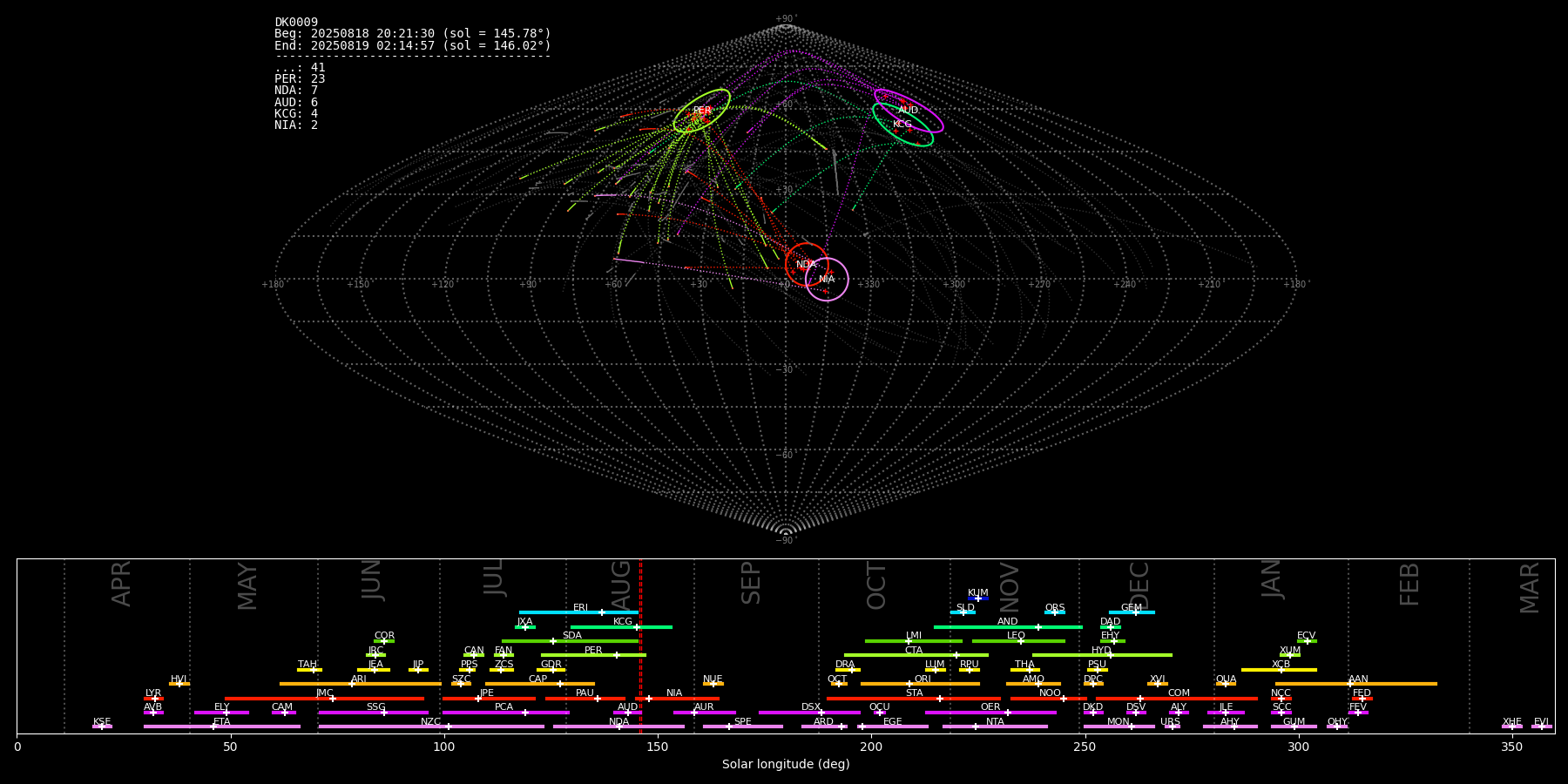Click the SPE pink bar
The width and height of the screenshot is (1568, 784).
click(x=743, y=727)
